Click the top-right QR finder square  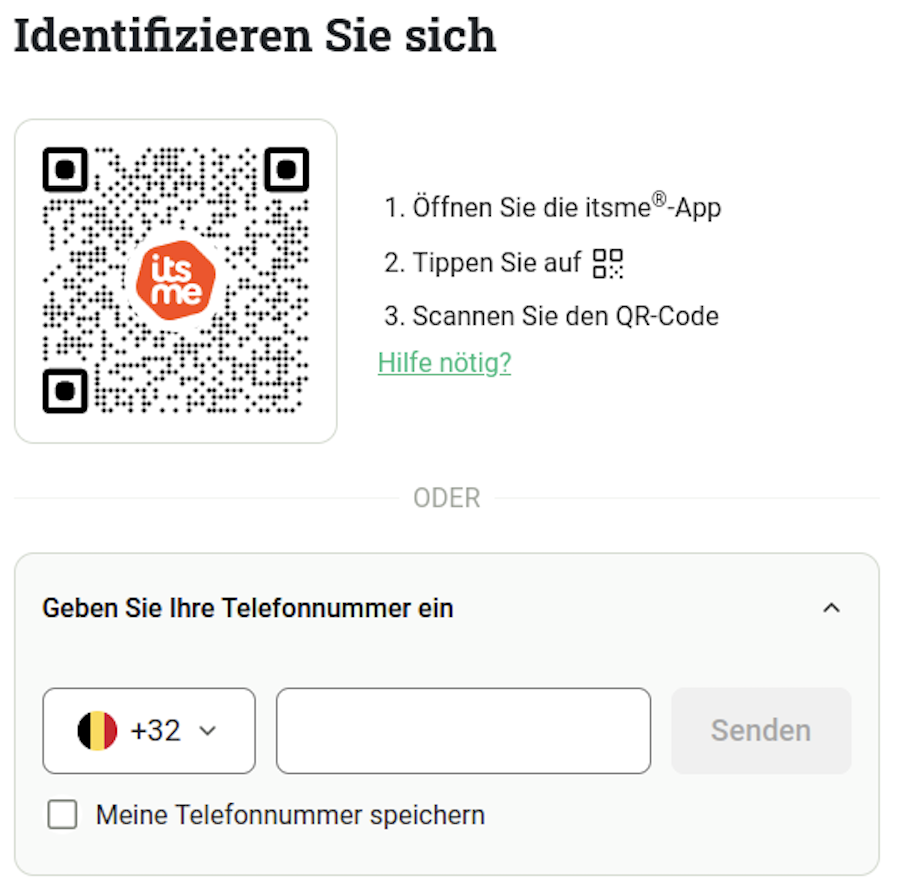point(286,170)
